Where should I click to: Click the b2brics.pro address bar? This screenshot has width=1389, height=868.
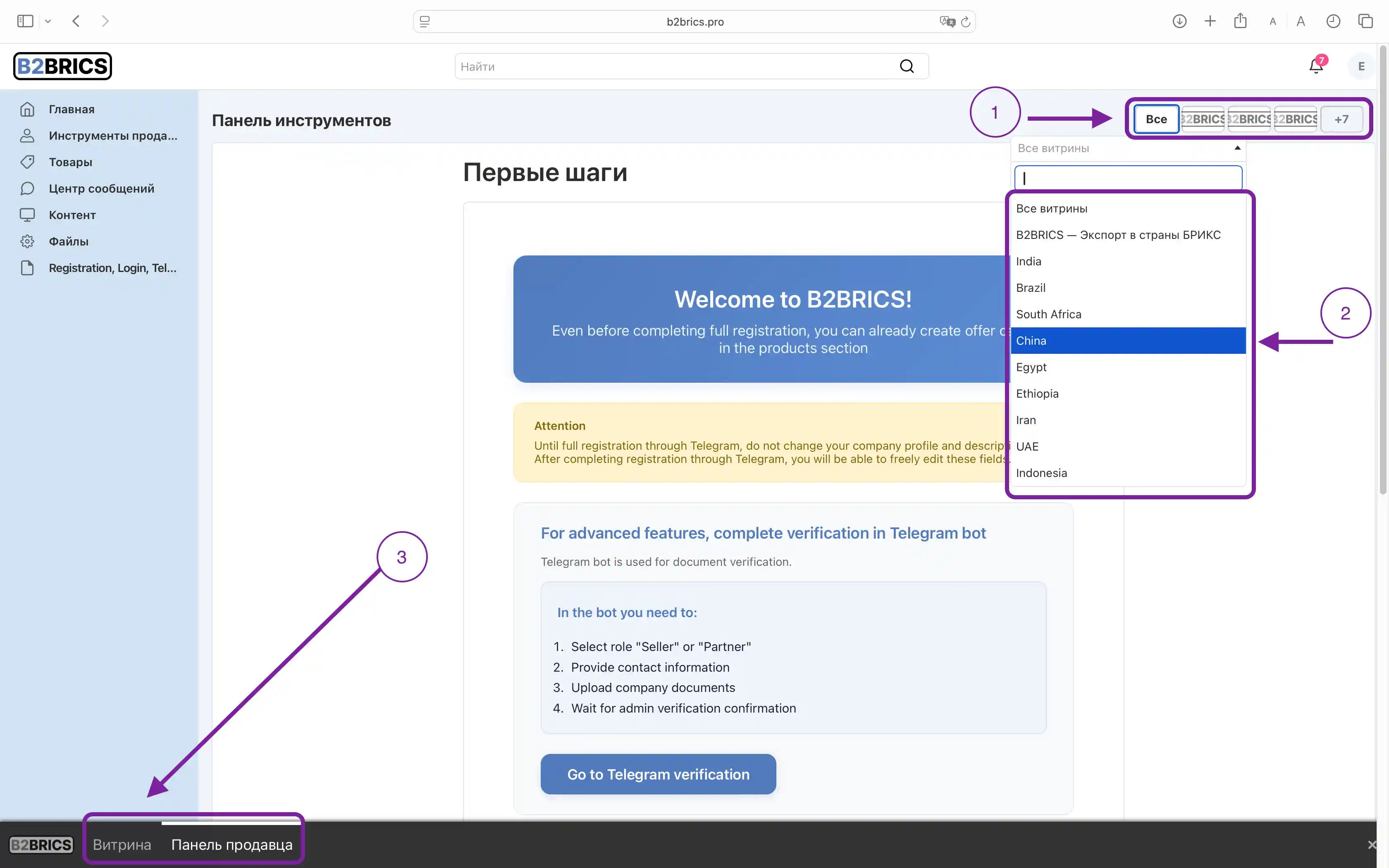click(x=694, y=21)
